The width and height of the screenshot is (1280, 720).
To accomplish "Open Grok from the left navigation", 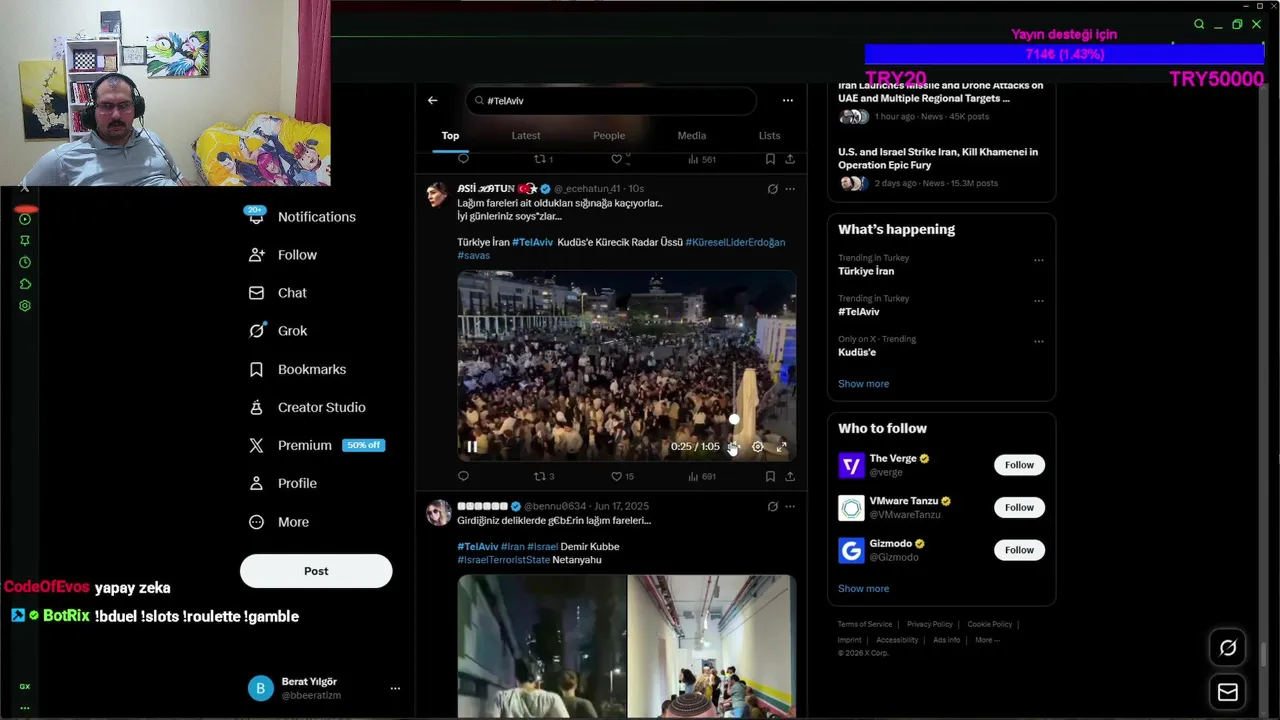I will (x=278, y=331).
